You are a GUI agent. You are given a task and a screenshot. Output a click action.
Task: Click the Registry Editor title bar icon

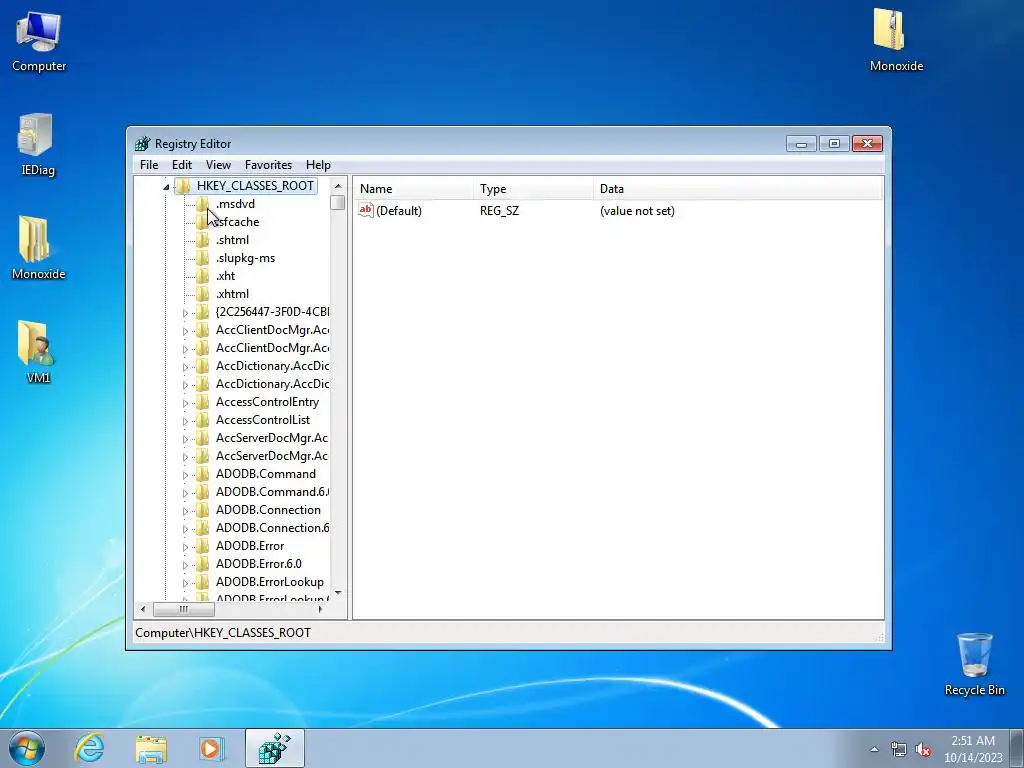[142, 144]
